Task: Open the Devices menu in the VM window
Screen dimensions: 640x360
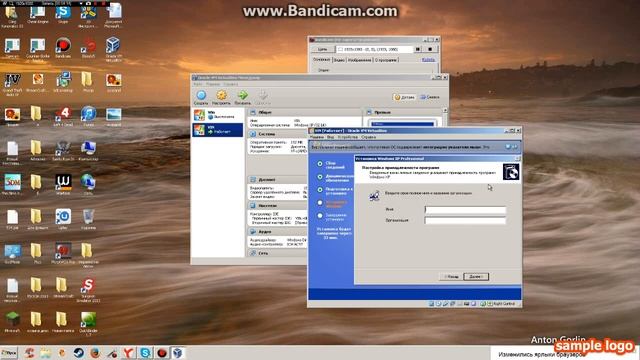Action: 347,137
